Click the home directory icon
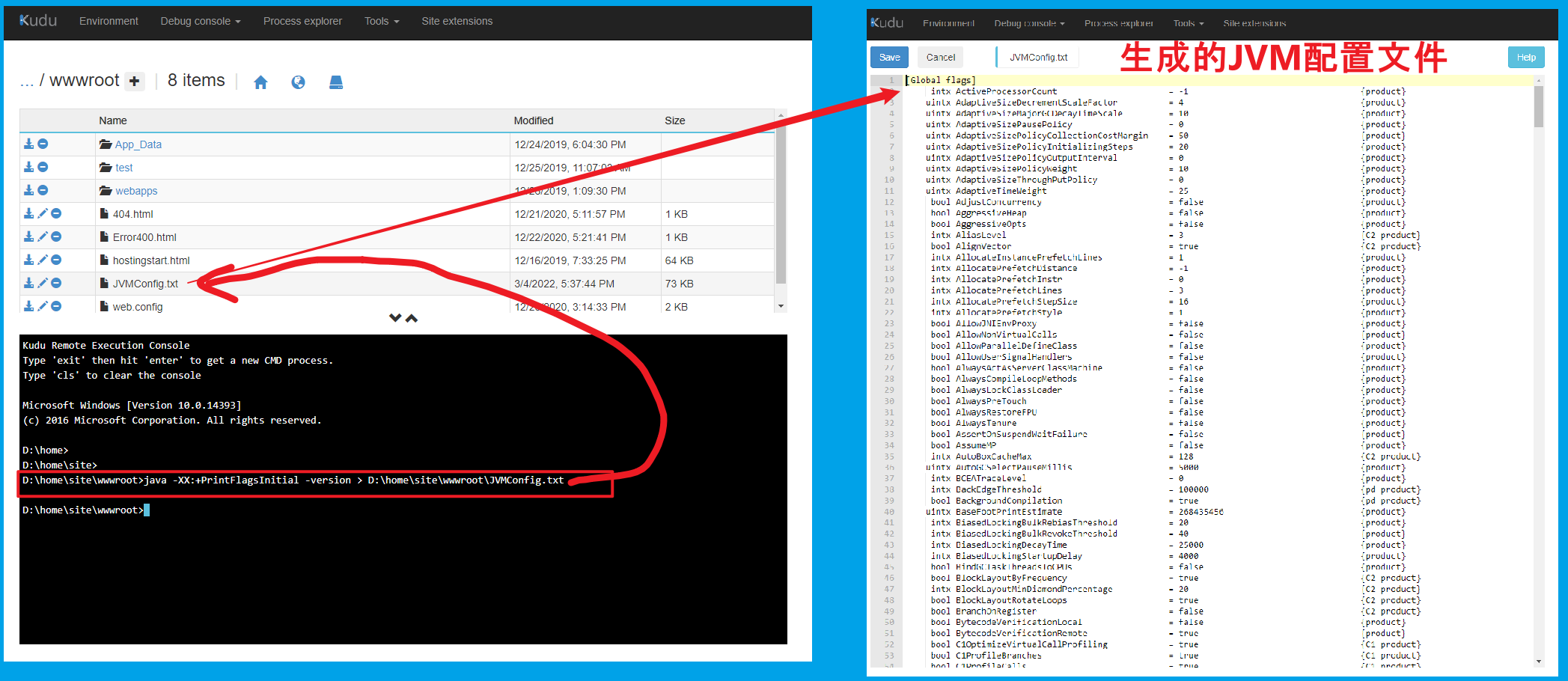This screenshot has height=681, width=1568. [260, 82]
